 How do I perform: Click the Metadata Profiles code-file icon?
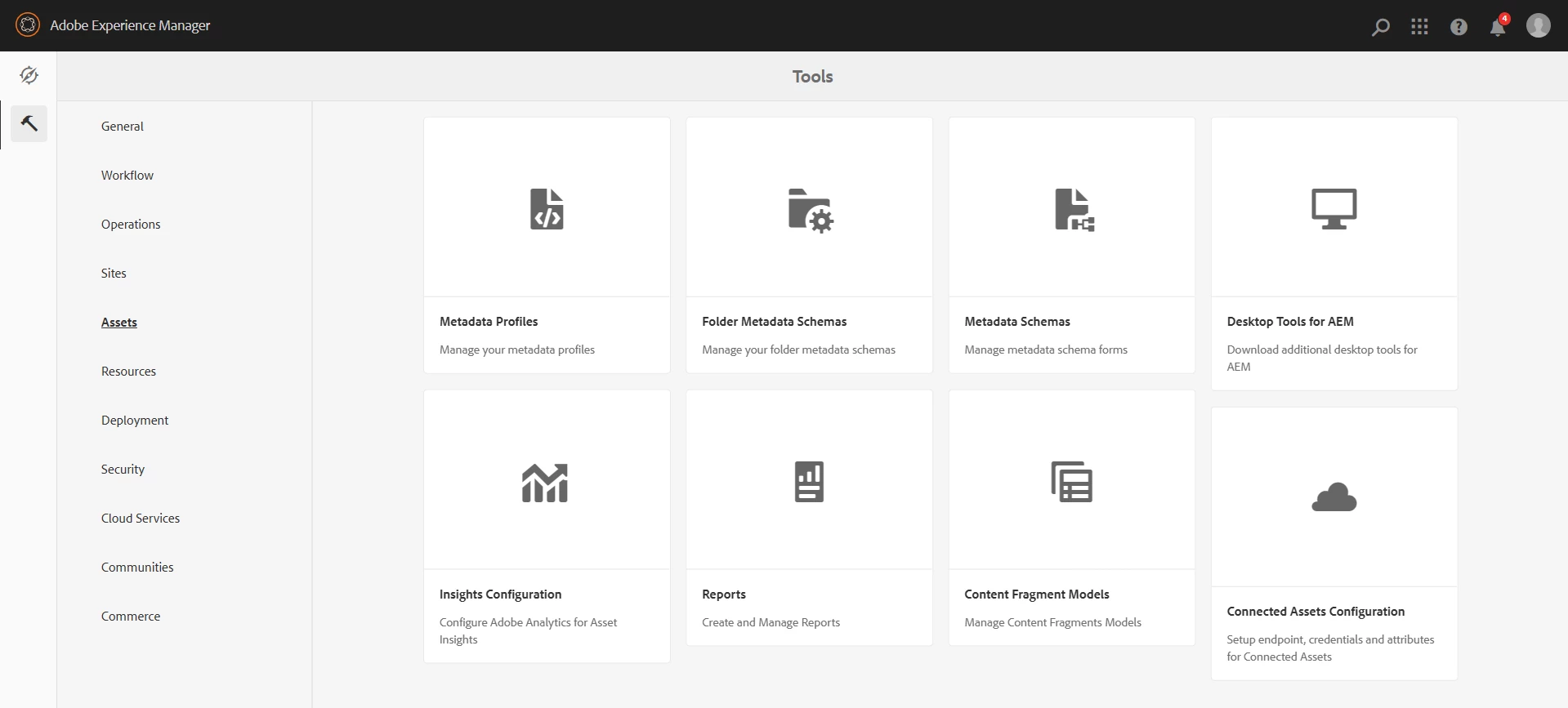pyautogui.click(x=547, y=209)
